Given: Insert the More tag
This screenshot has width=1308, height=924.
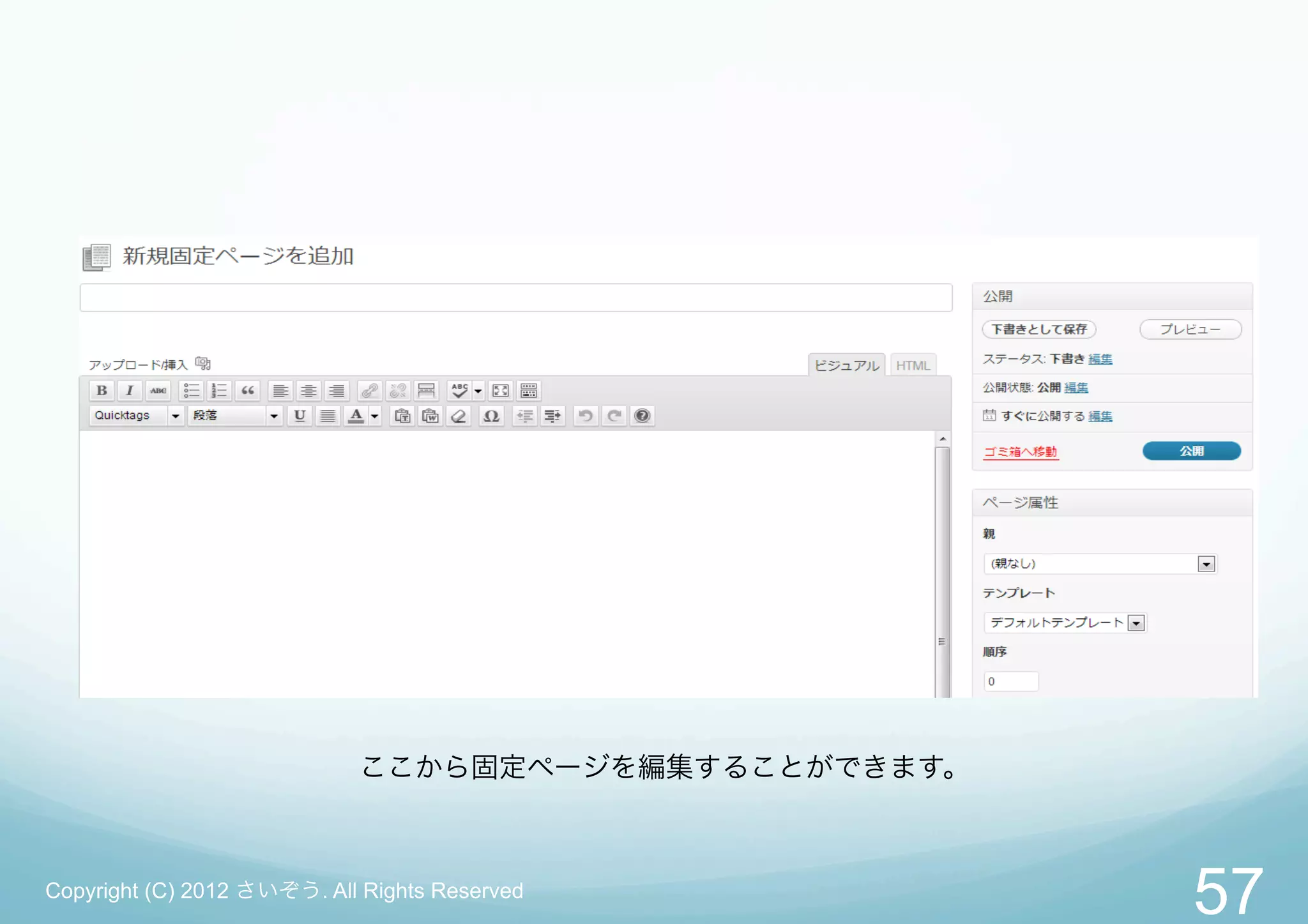Looking at the screenshot, I should pos(426,390).
